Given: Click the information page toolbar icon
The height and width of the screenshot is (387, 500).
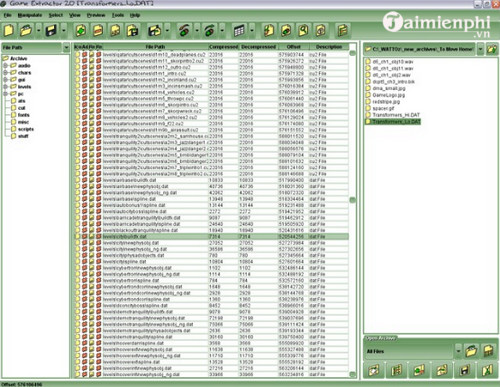Looking at the screenshot, I should click(x=321, y=30).
